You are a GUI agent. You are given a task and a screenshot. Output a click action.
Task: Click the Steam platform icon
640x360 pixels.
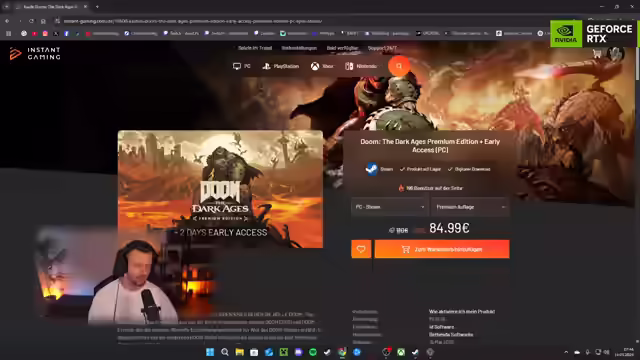pyautogui.click(x=371, y=169)
